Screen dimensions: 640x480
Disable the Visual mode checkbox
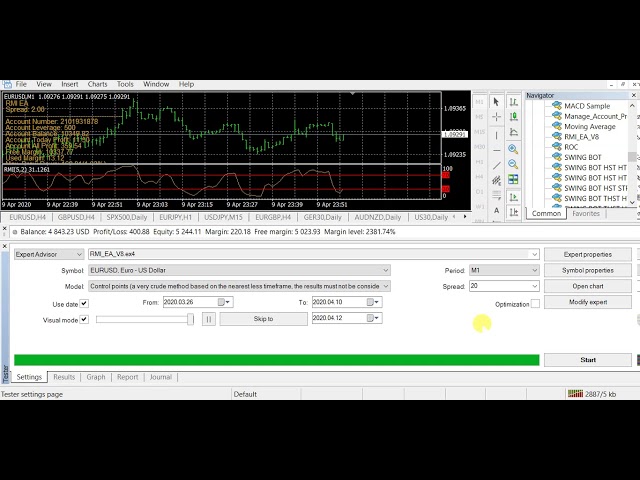point(84,319)
